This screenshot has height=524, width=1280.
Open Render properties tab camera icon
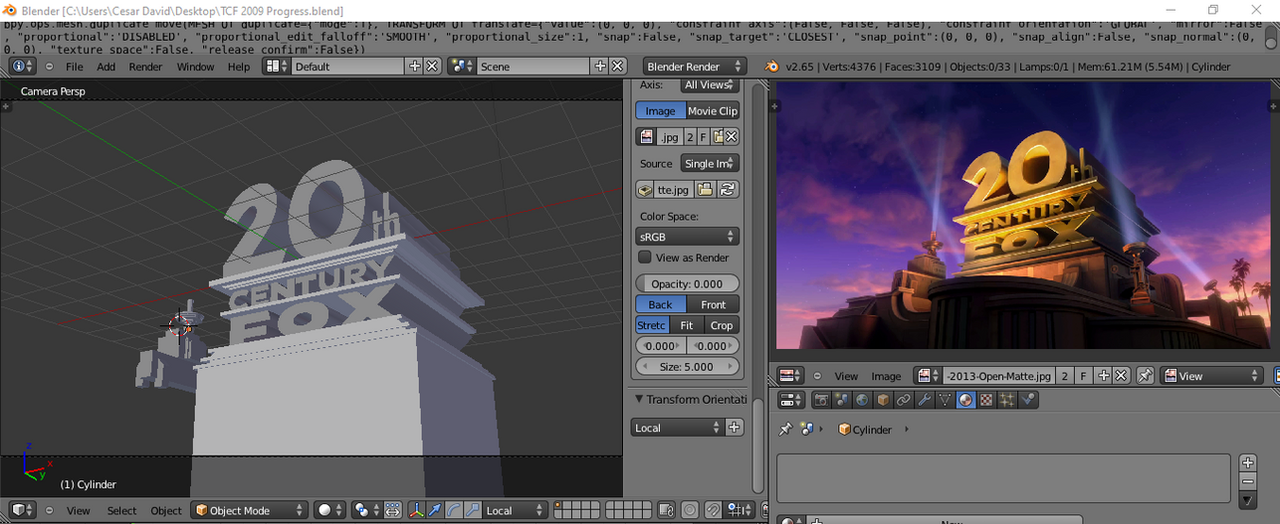tap(821, 400)
